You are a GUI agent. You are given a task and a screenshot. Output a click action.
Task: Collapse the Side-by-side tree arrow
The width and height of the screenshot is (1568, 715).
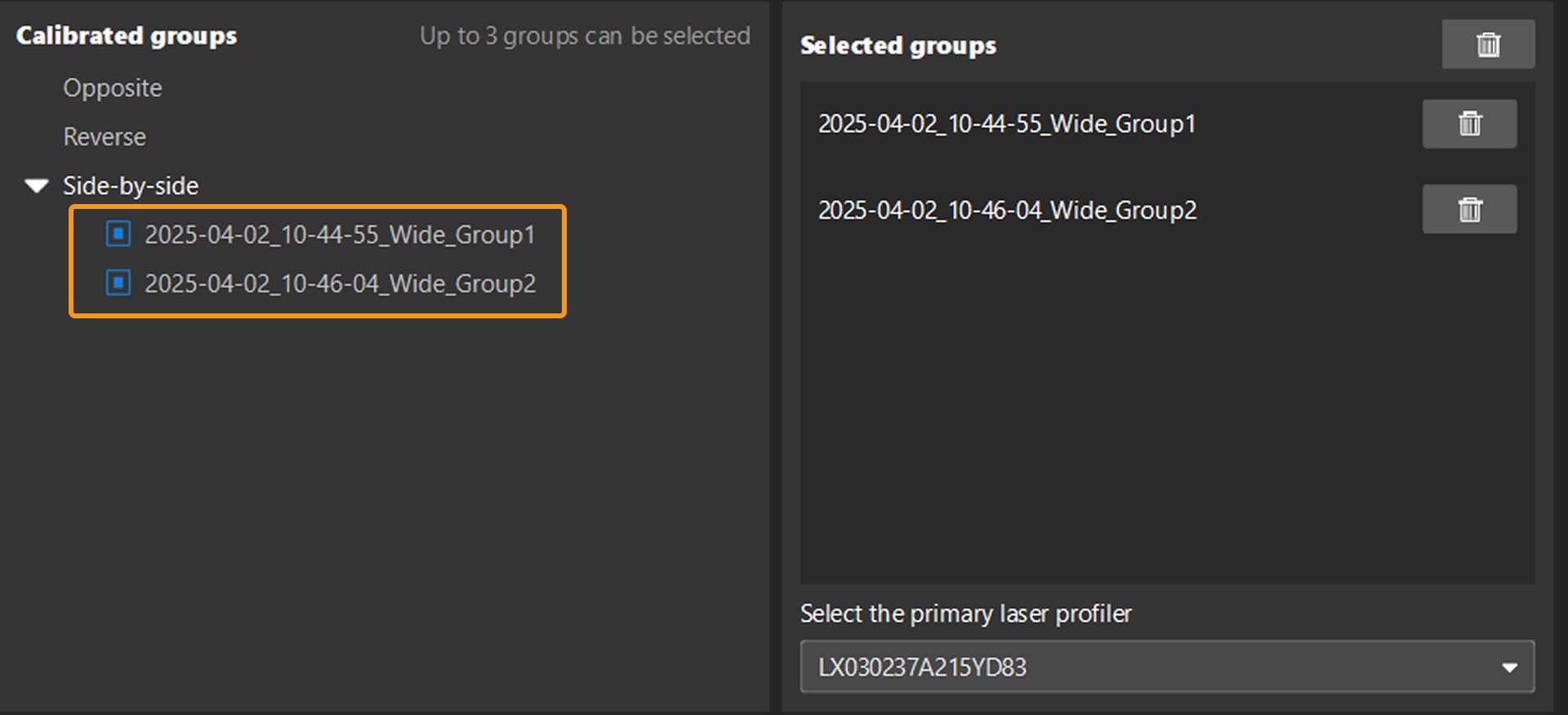37,186
